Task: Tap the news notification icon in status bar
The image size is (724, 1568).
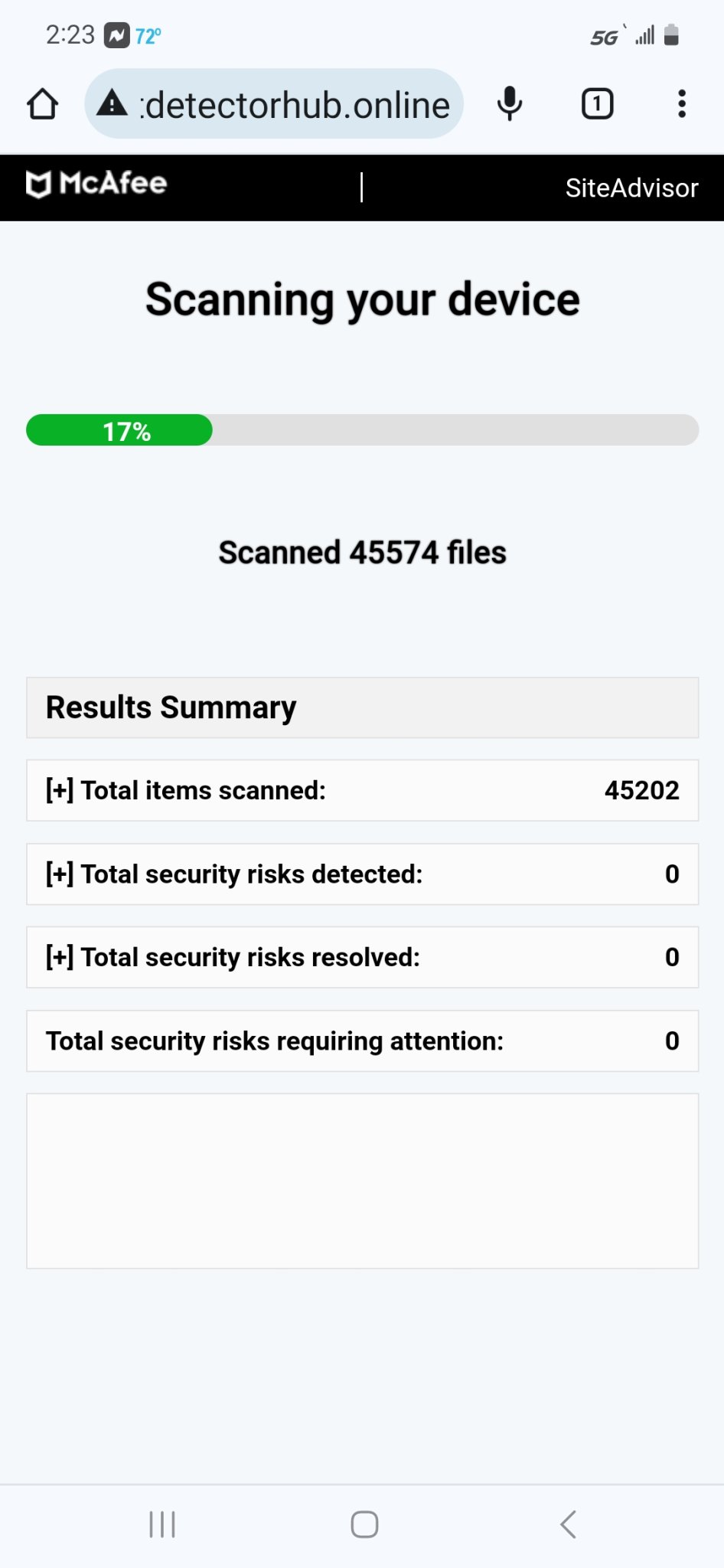Action: point(117,35)
